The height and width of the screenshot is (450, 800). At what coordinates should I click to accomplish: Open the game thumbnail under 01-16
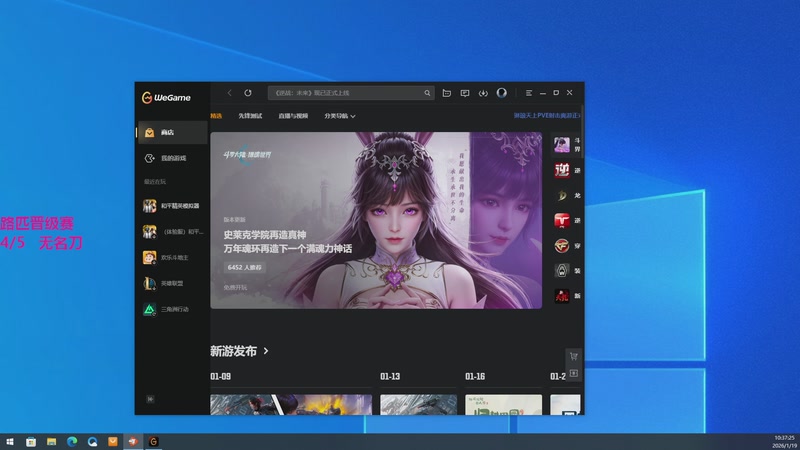click(x=504, y=405)
